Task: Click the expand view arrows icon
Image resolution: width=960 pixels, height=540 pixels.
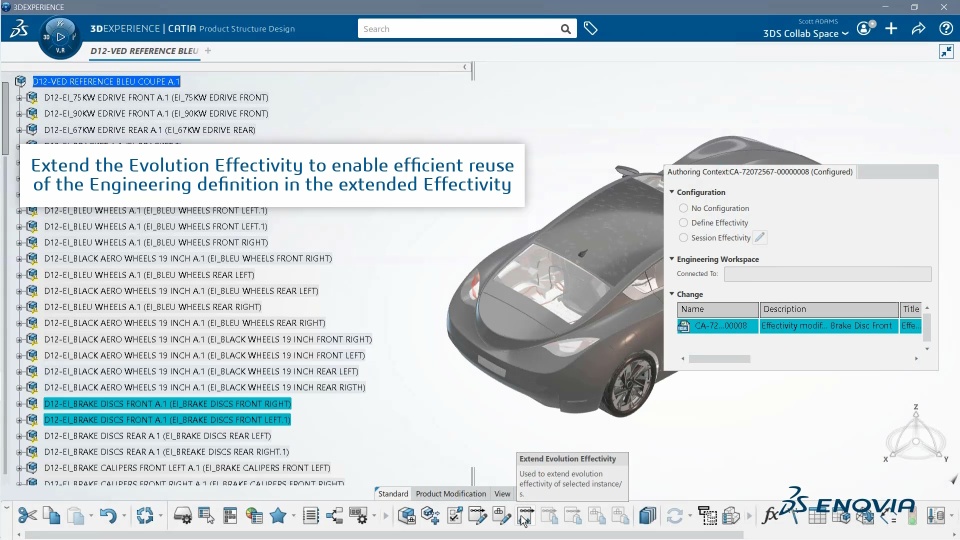Action: point(947,51)
